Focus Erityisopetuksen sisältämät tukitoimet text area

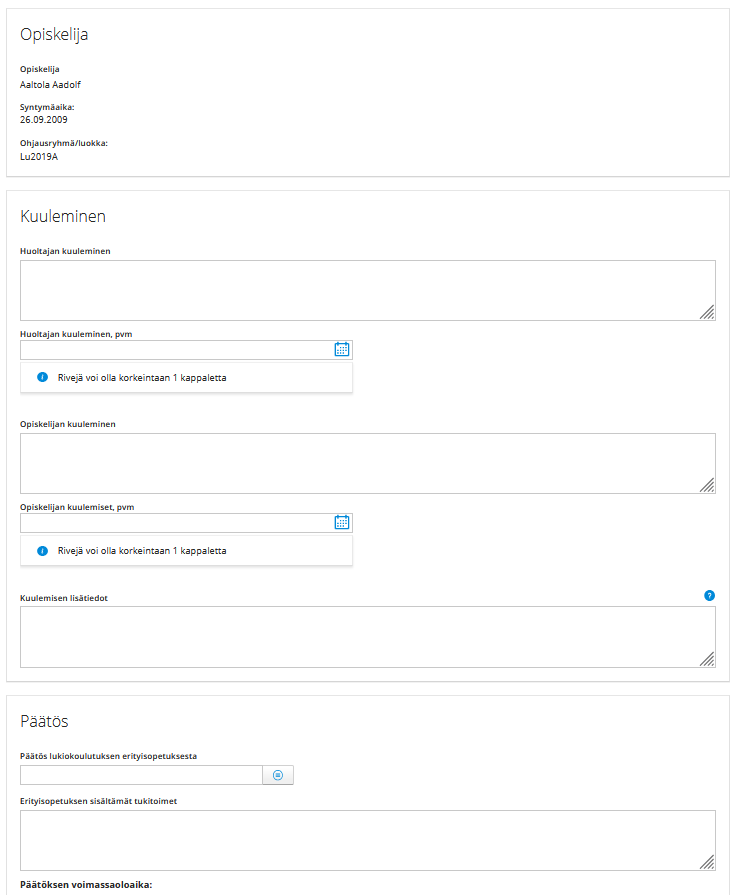pos(368,840)
